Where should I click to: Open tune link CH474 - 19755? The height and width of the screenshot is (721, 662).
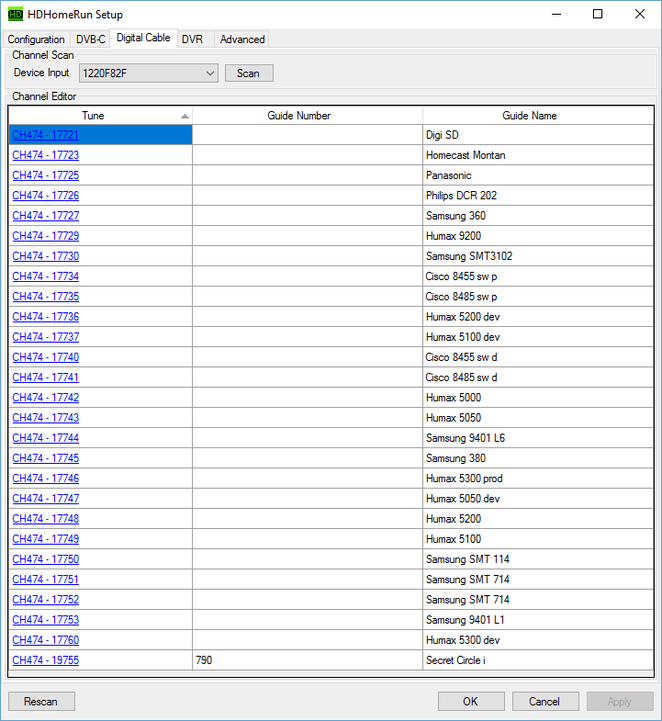click(46, 660)
